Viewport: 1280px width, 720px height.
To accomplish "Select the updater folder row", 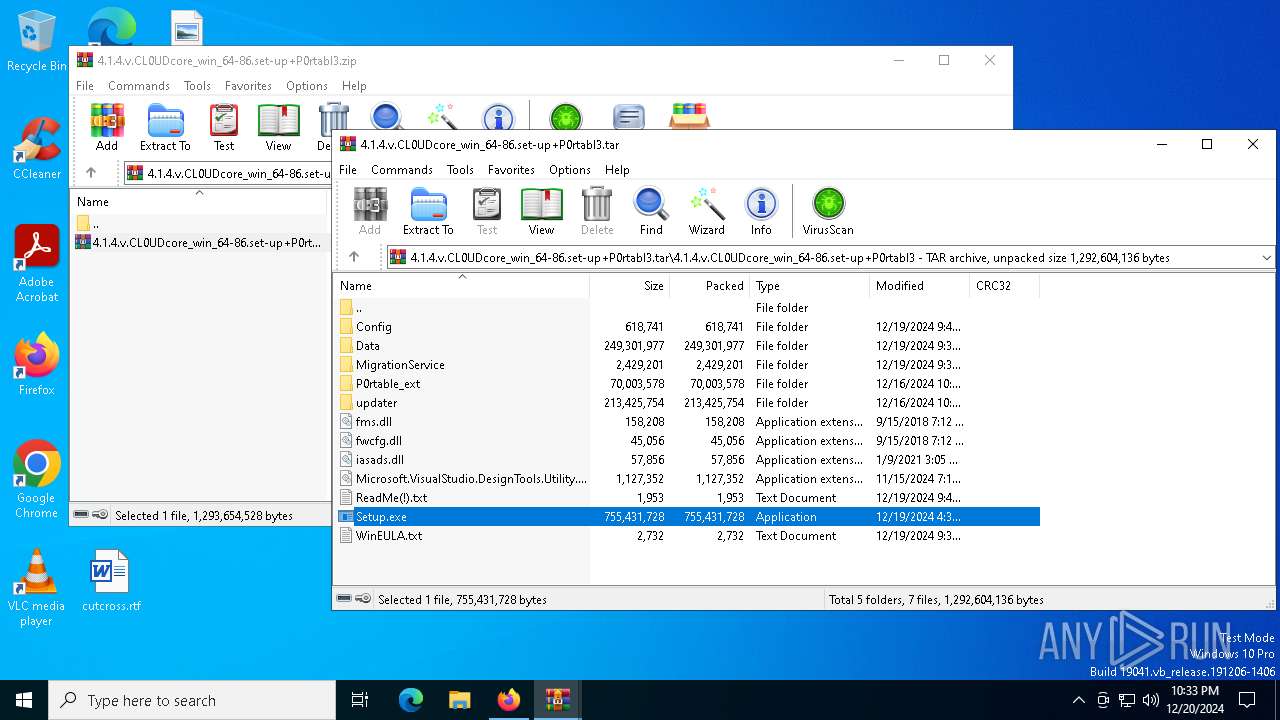I will click(688, 403).
